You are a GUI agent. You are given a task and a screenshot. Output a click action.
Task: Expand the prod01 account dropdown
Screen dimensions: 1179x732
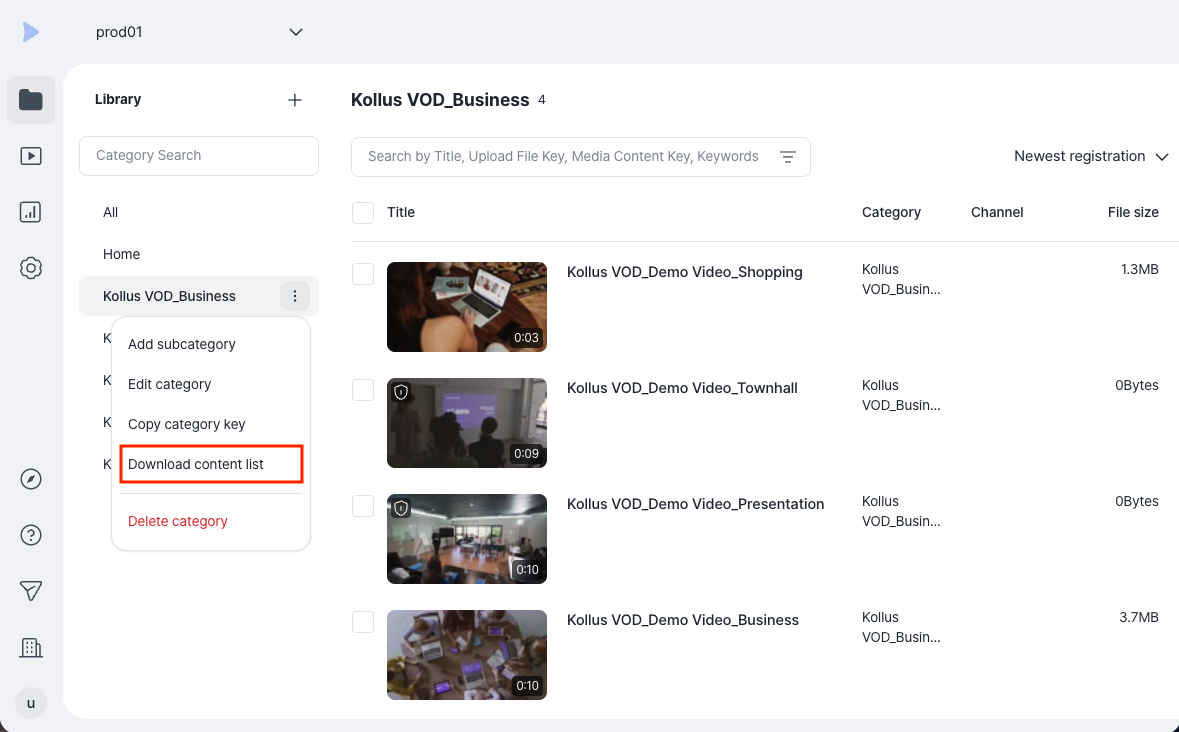tap(296, 32)
